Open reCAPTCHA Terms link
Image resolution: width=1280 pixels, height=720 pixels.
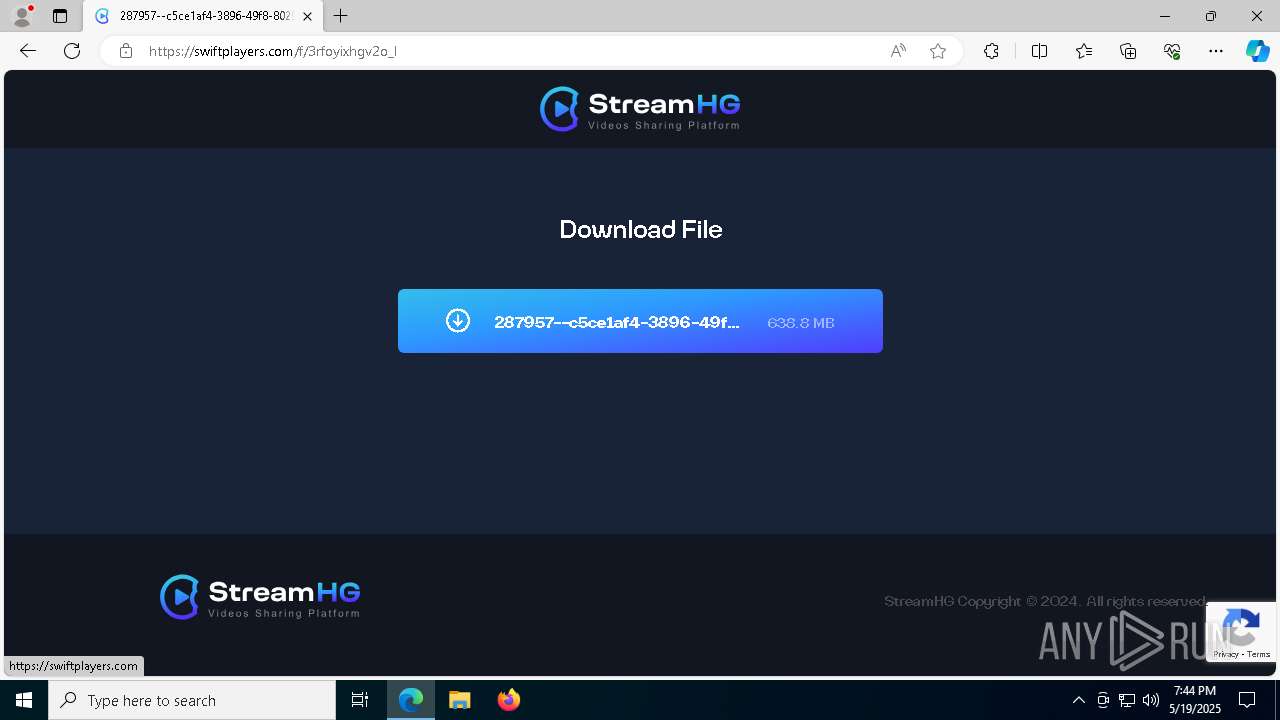pos(1258,654)
